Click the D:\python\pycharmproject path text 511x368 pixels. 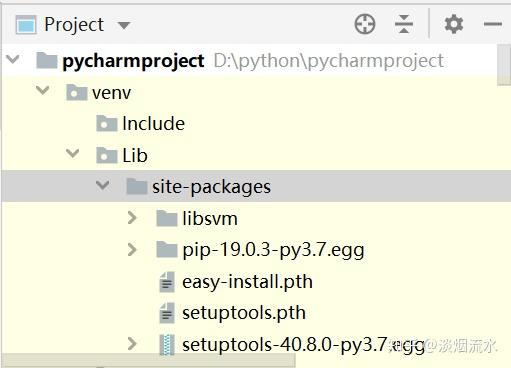point(329,61)
